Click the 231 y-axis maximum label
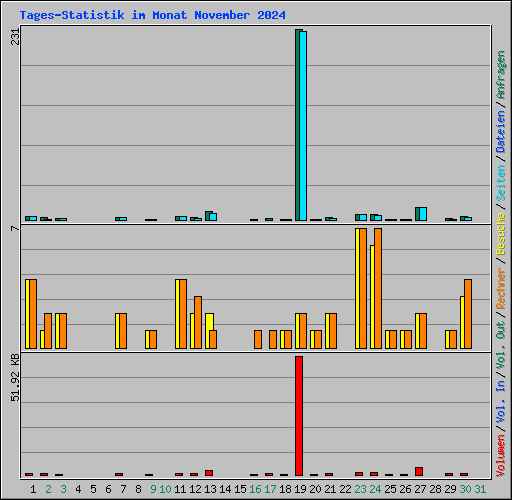Viewport: 512px width, 500px height. (x=15, y=37)
